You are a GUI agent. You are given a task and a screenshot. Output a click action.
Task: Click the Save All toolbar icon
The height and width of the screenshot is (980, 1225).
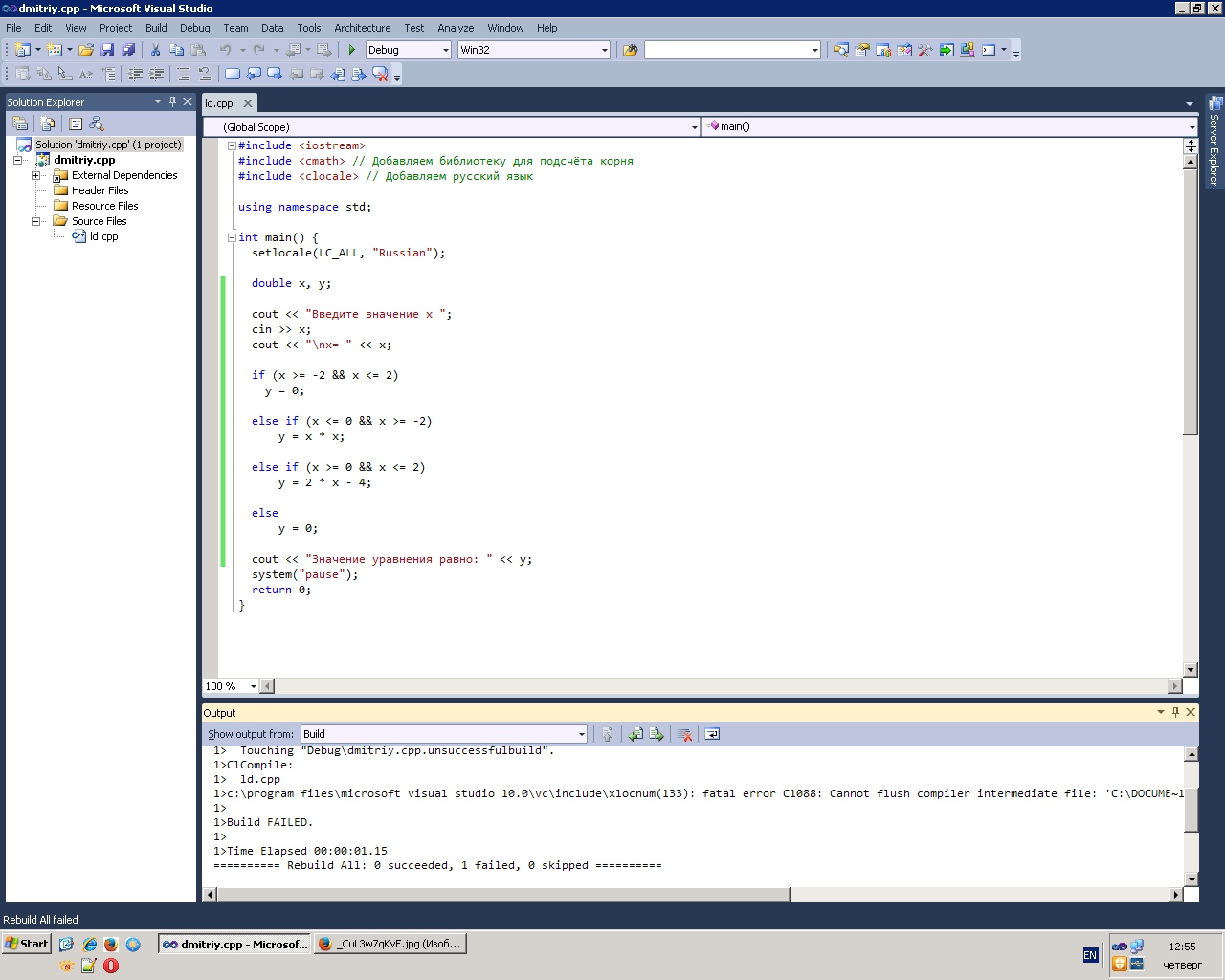tap(128, 50)
